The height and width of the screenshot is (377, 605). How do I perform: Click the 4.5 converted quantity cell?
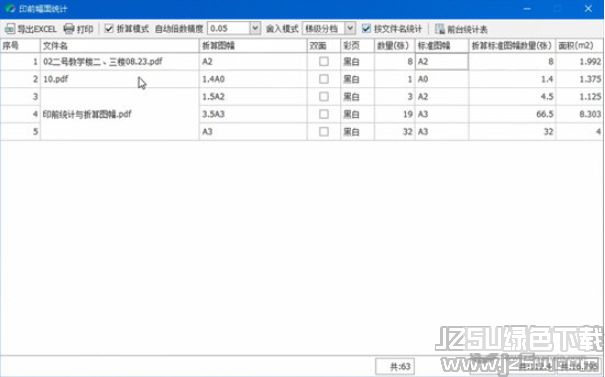[x=512, y=96]
